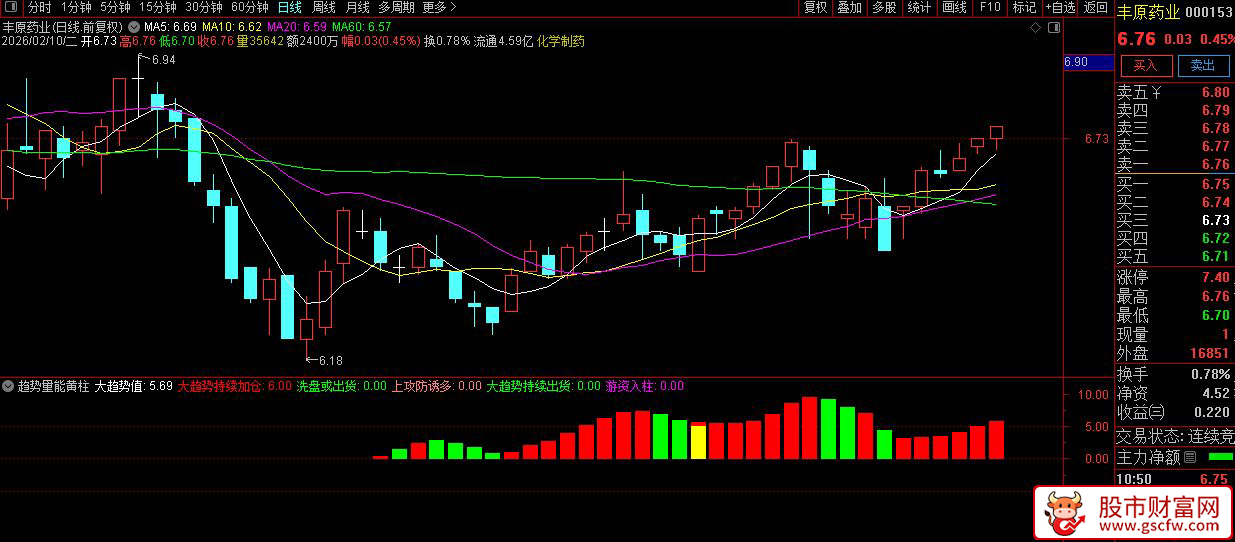Add stock via +自选 button
This screenshot has width=1235, height=542.
(x=1060, y=7)
